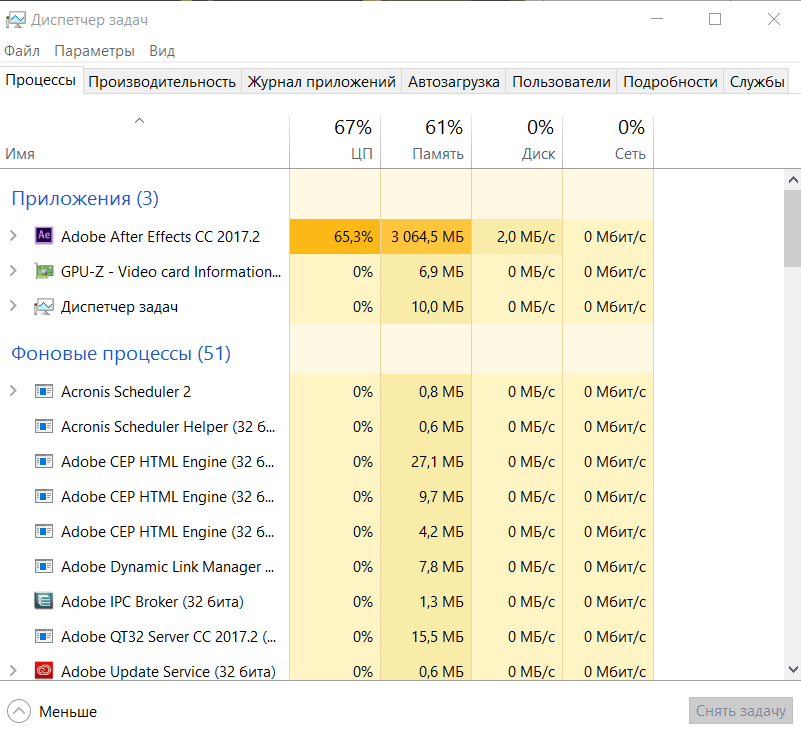This screenshot has height=732, width=801.
Task: Sort by the Сеть 0% column header
Action: (608, 141)
